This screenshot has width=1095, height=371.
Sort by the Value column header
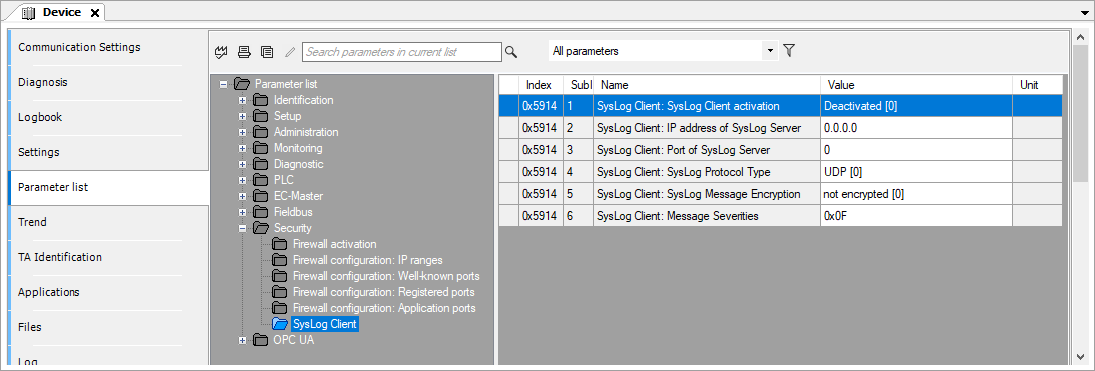coord(916,85)
